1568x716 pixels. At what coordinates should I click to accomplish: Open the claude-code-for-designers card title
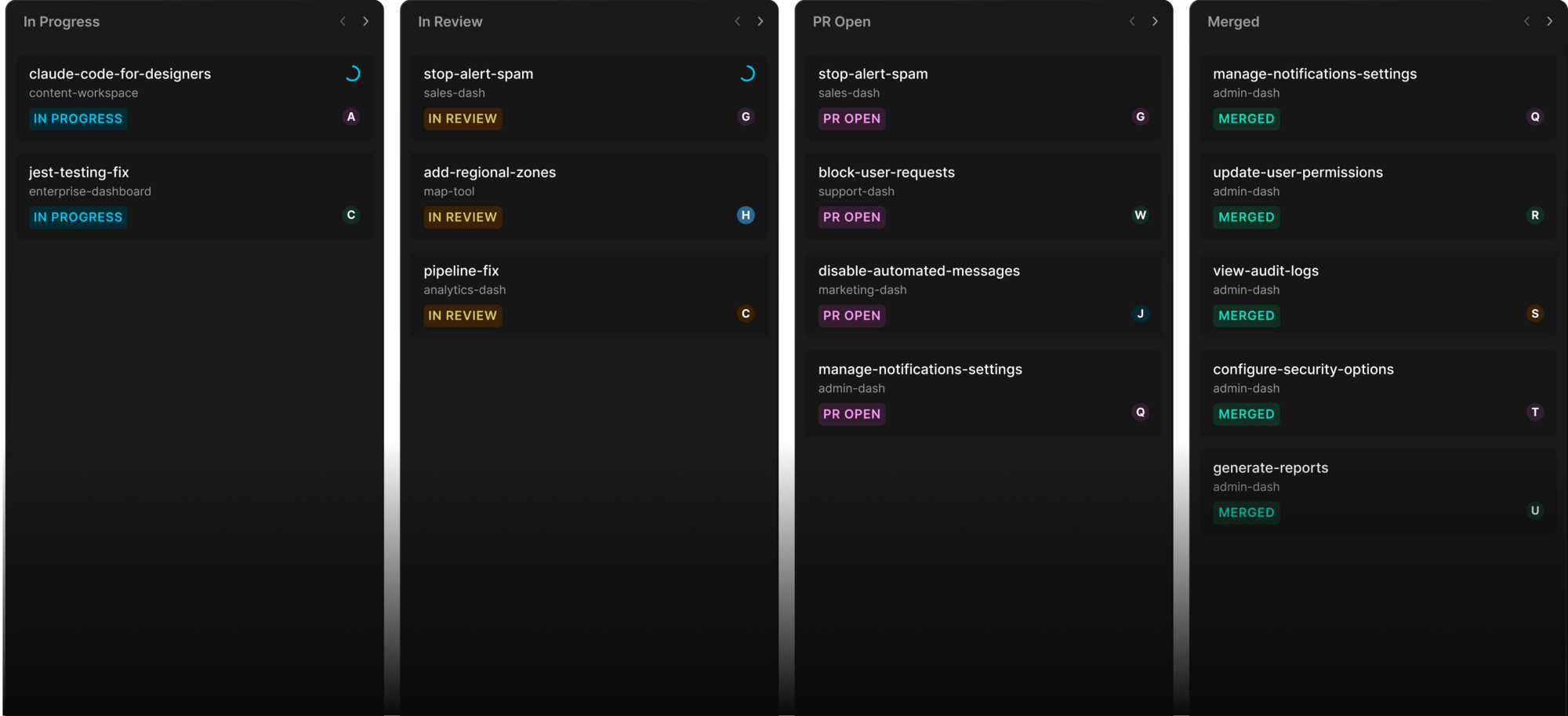120,74
